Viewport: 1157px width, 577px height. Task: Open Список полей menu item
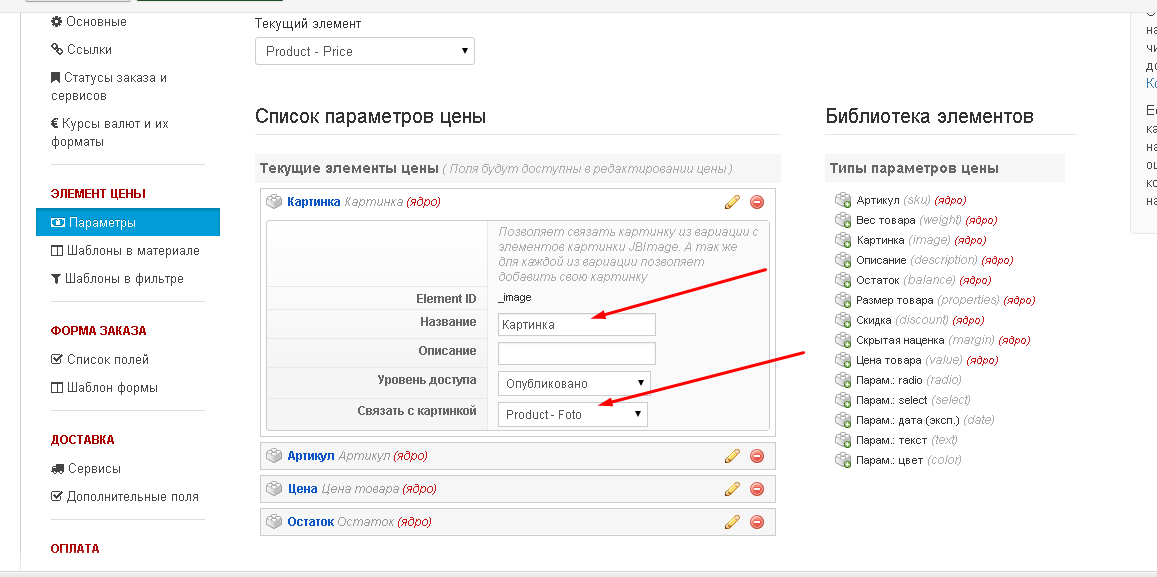click(x=107, y=359)
